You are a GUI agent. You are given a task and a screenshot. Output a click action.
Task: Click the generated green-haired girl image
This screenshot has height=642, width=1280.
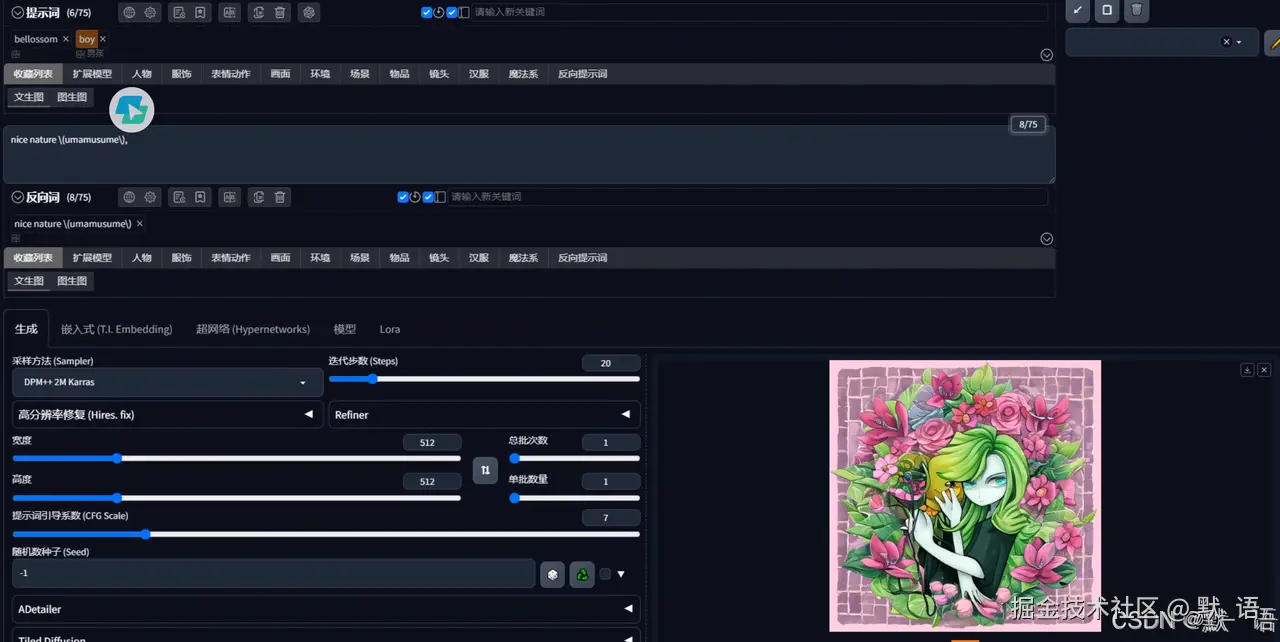click(965, 495)
